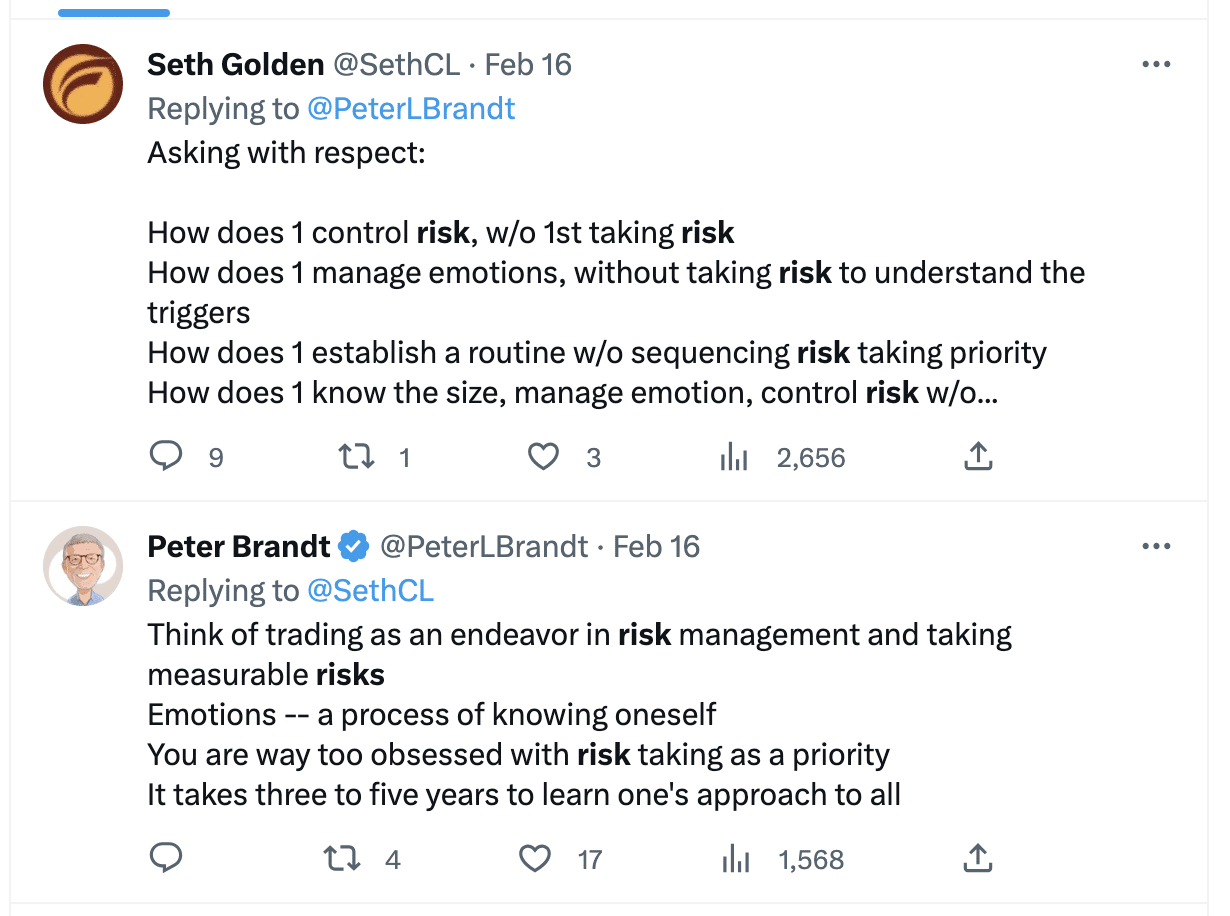Share Peter Brandt's tweet
This screenshot has width=1230, height=916.
[977, 859]
